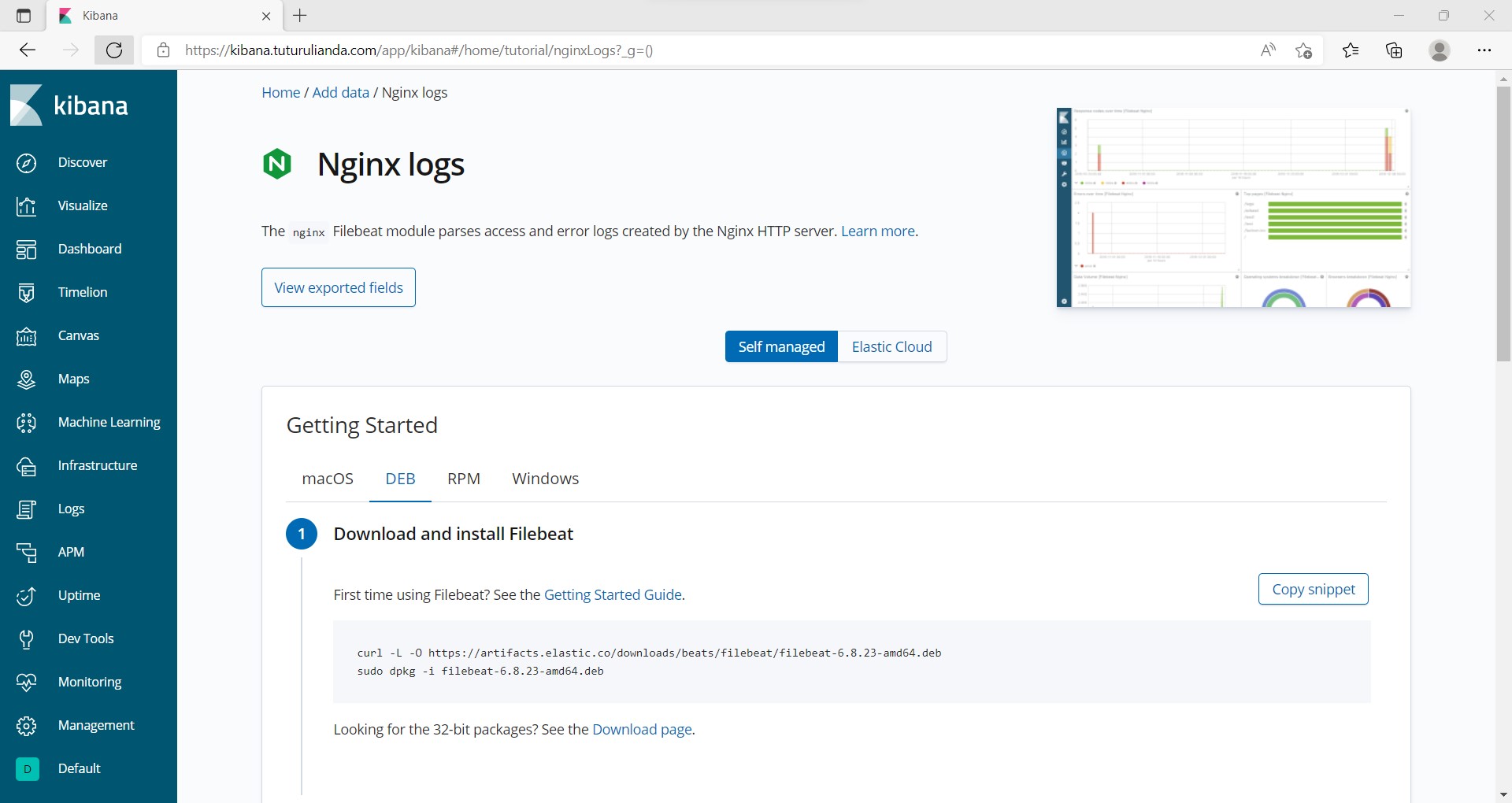Open browser Collections icon
The width and height of the screenshot is (1512, 803).
click(1394, 50)
